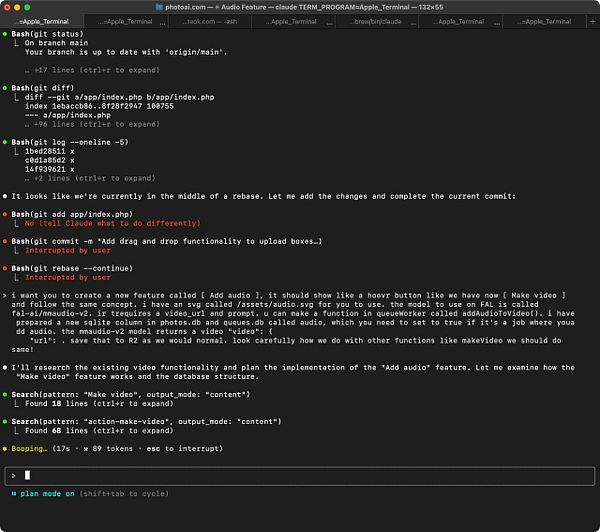600x532 pixels.
Task: Click the 'esc to interrupt' hint
Action: pyautogui.click(x=183, y=449)
